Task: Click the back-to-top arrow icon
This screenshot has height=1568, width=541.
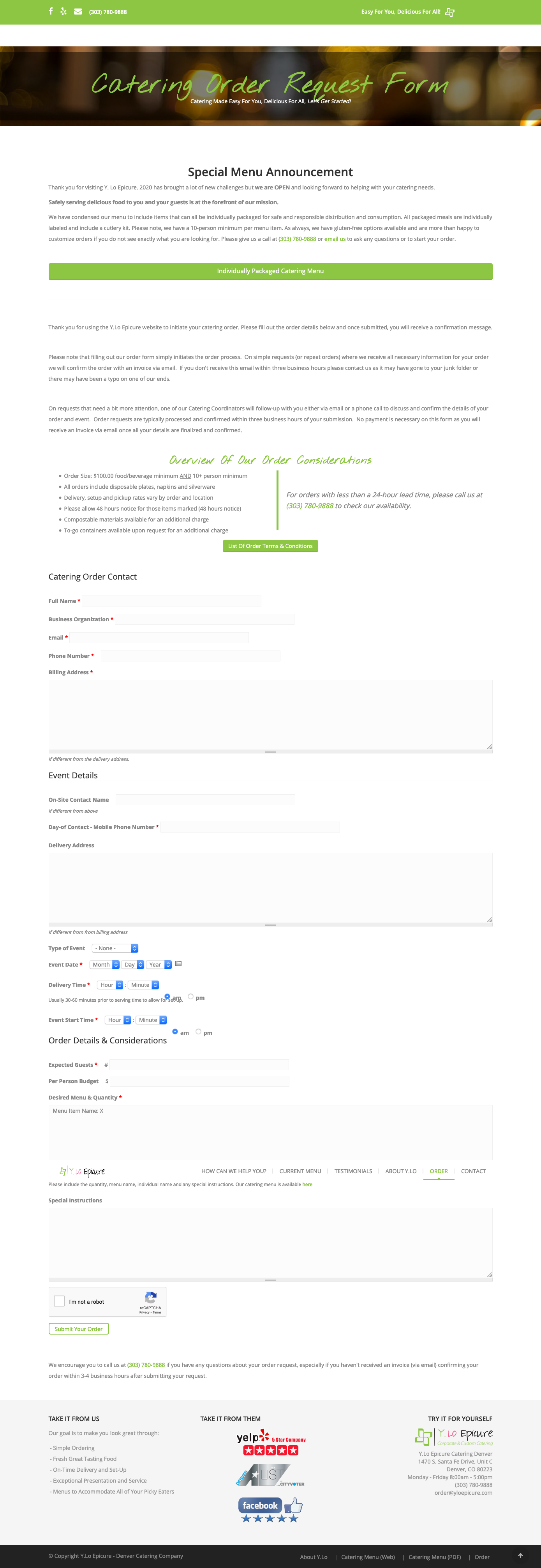Action: click(520, 1555)
